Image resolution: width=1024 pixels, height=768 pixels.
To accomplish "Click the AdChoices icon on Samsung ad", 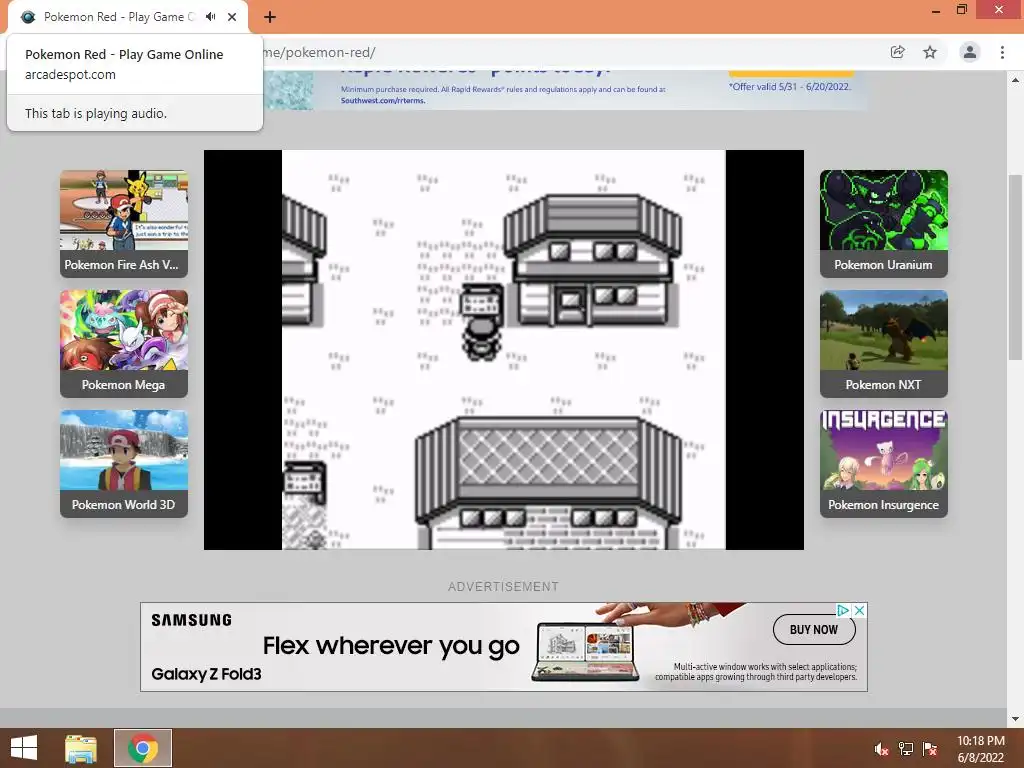I will coord(844,610).
